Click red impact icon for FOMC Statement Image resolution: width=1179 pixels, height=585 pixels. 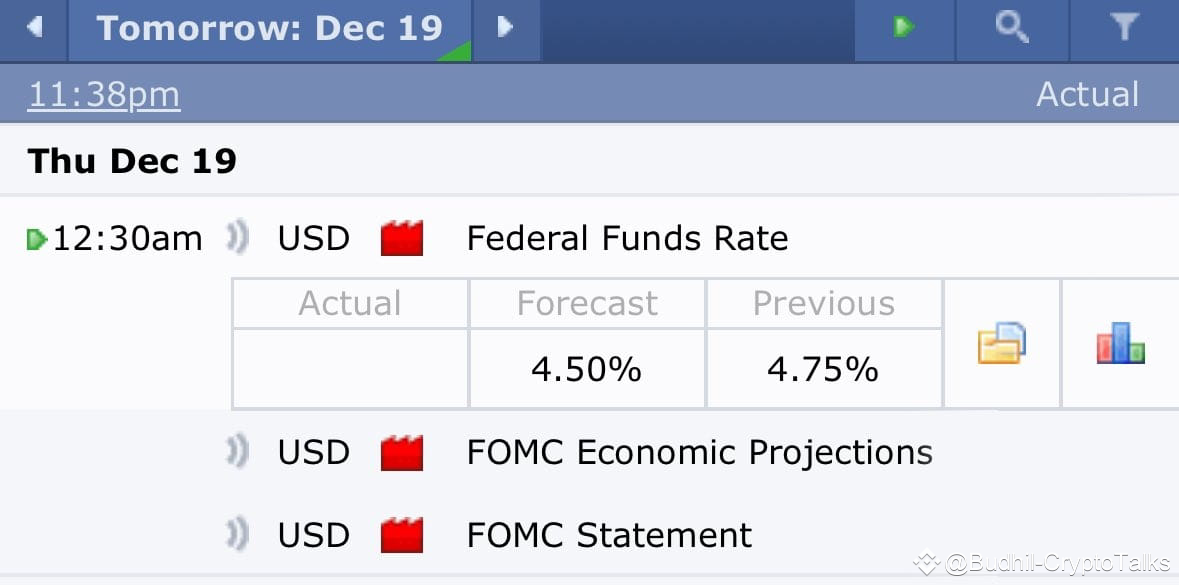pyautogui.click(x=402, y=535)
